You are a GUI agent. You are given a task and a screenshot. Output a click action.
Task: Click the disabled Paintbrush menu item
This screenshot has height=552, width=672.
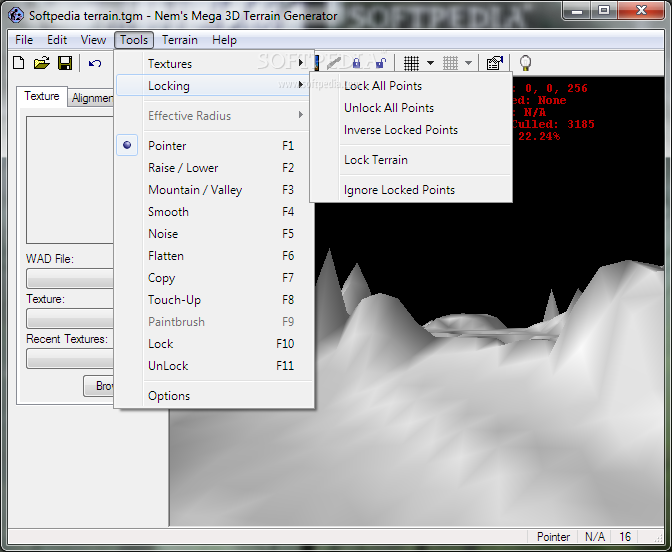(x=215, y=322)
